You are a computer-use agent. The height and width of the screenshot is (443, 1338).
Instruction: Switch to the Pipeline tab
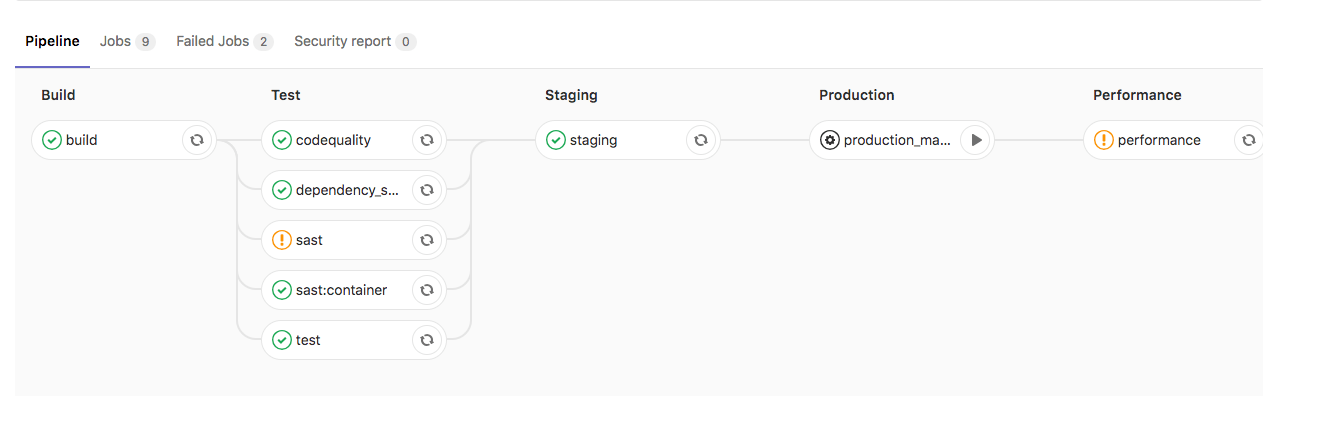click(52, 41)
